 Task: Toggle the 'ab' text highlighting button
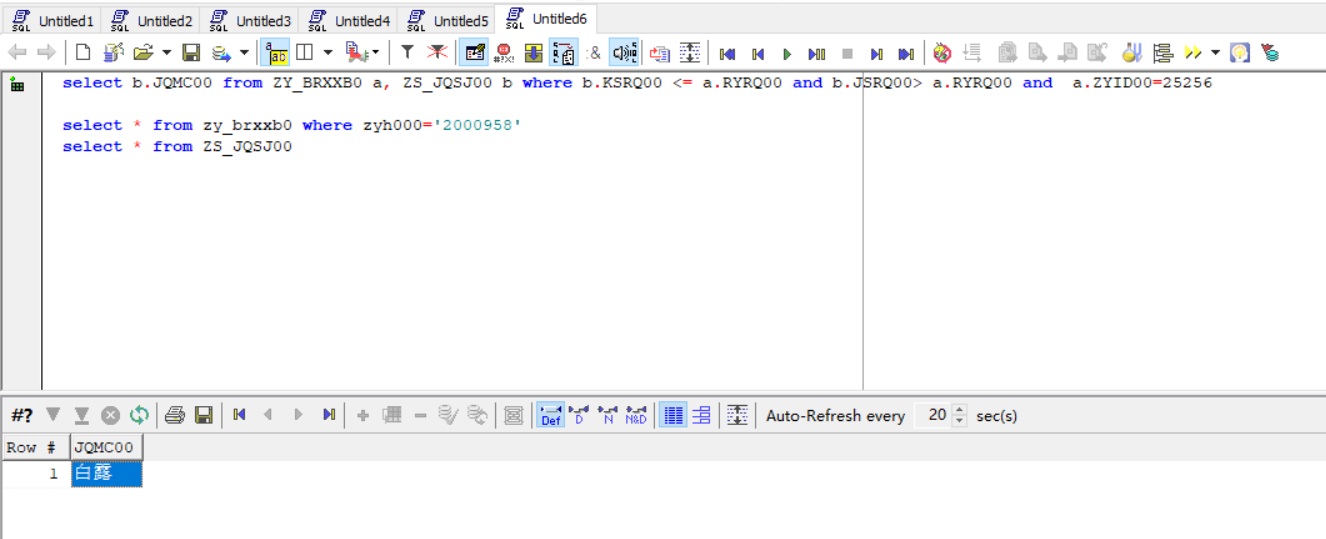[x=277, y=53]
